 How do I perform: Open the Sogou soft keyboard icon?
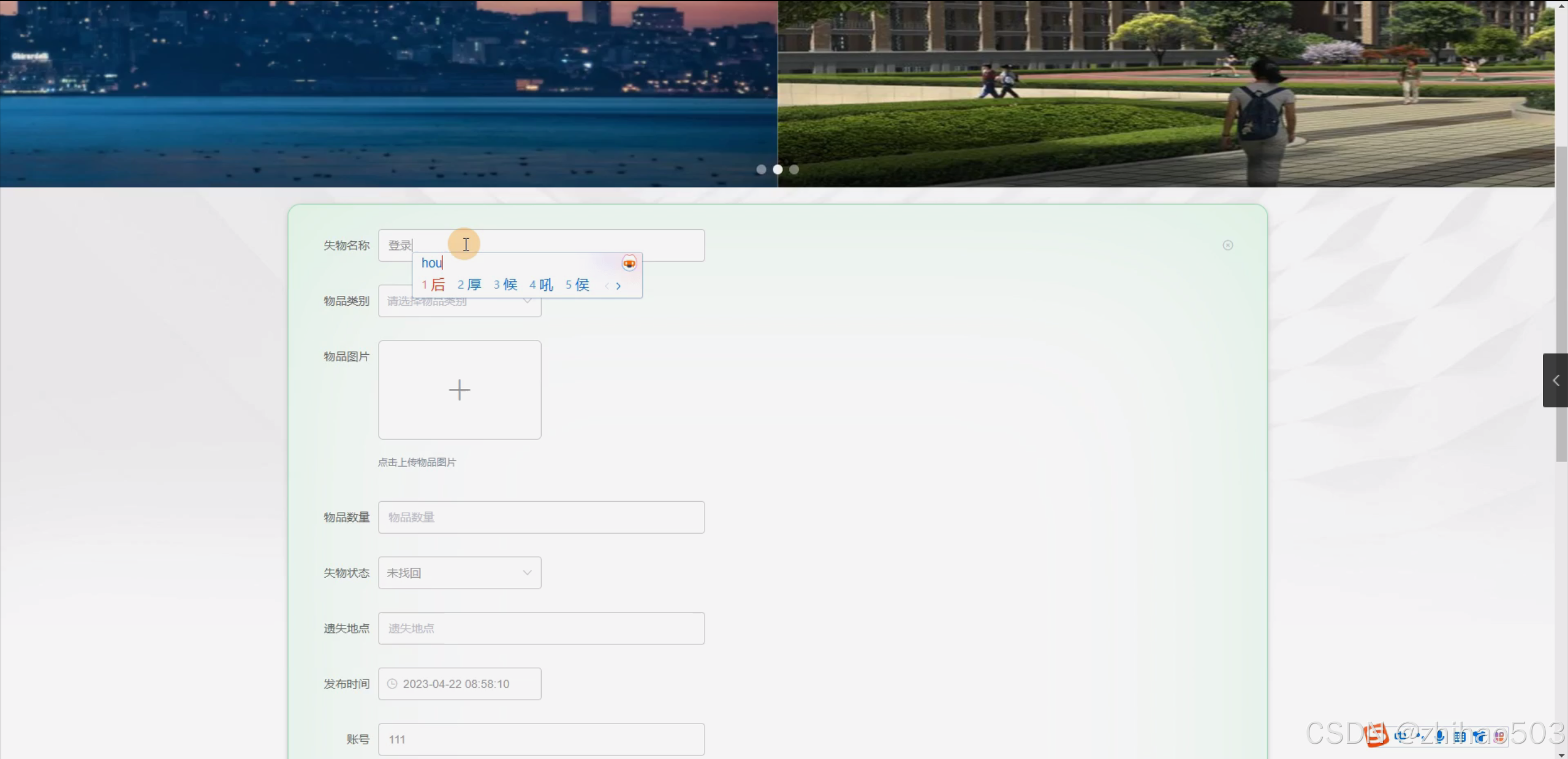coord(1460,737)
